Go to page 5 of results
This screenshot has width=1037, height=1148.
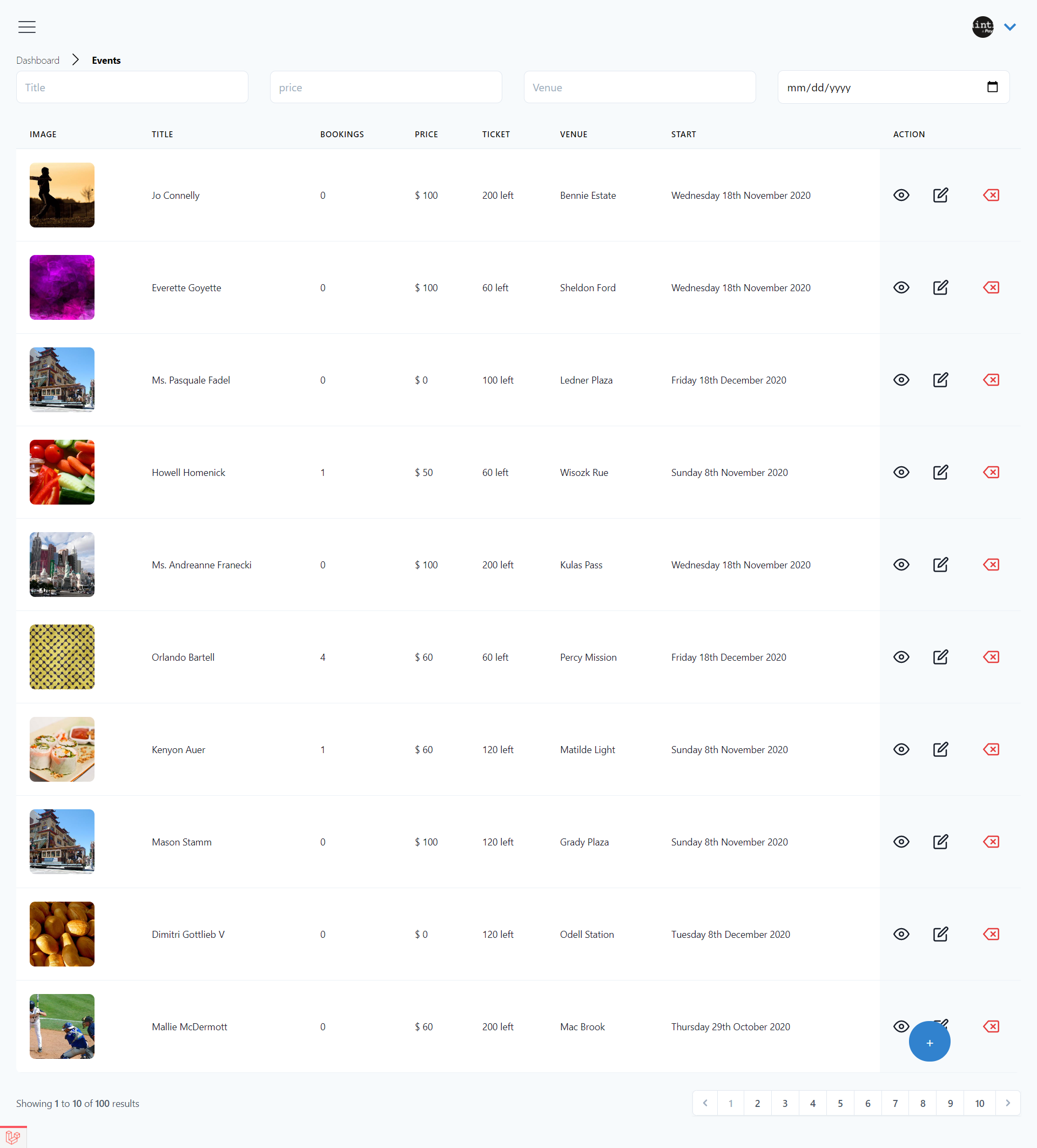tap(840, 1103)
